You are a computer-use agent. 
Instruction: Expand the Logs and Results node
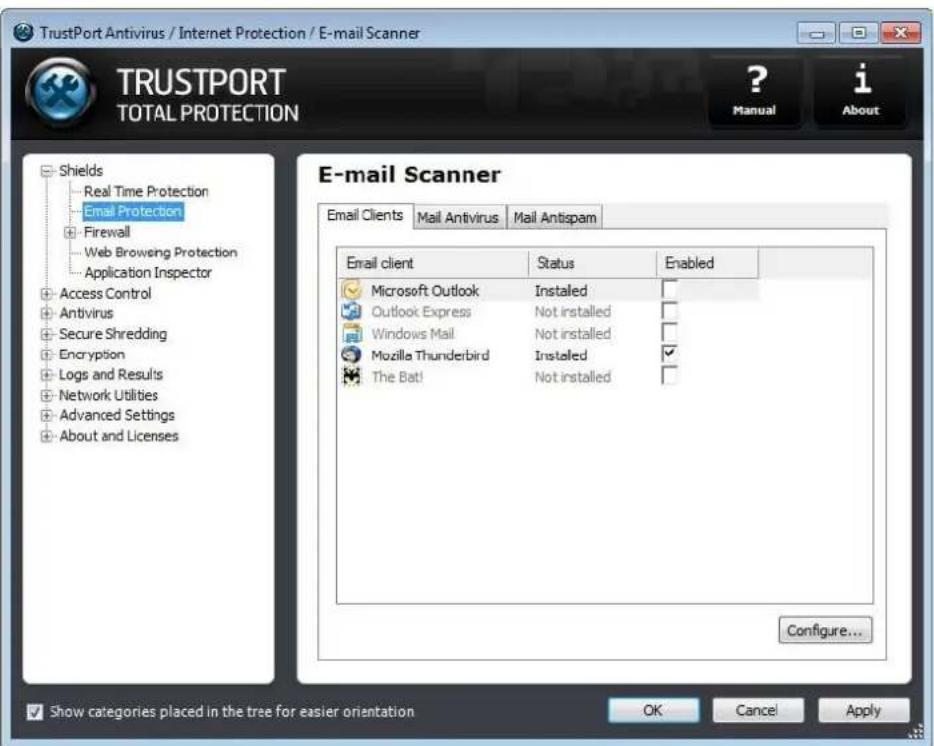pyautogui.click(x=46, y=375)
